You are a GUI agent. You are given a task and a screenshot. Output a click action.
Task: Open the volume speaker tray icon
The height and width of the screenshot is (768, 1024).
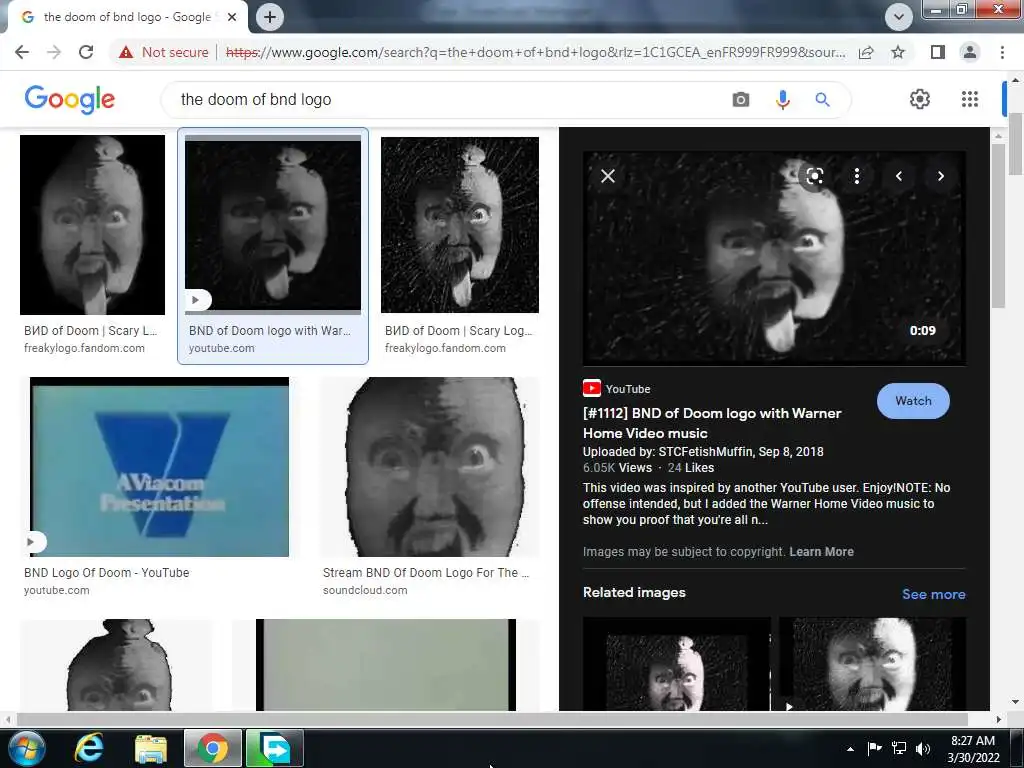[x=923, y=748]
